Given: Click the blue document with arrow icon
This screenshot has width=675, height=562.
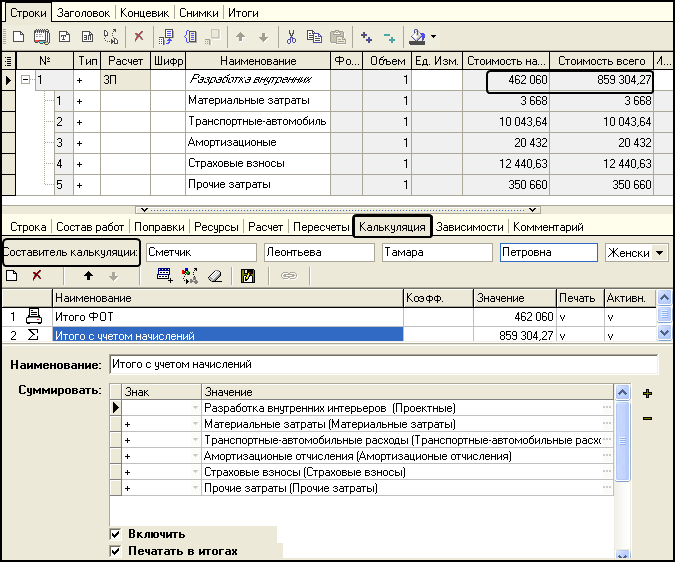Looking at the screenshot, I should pos(166,37).
